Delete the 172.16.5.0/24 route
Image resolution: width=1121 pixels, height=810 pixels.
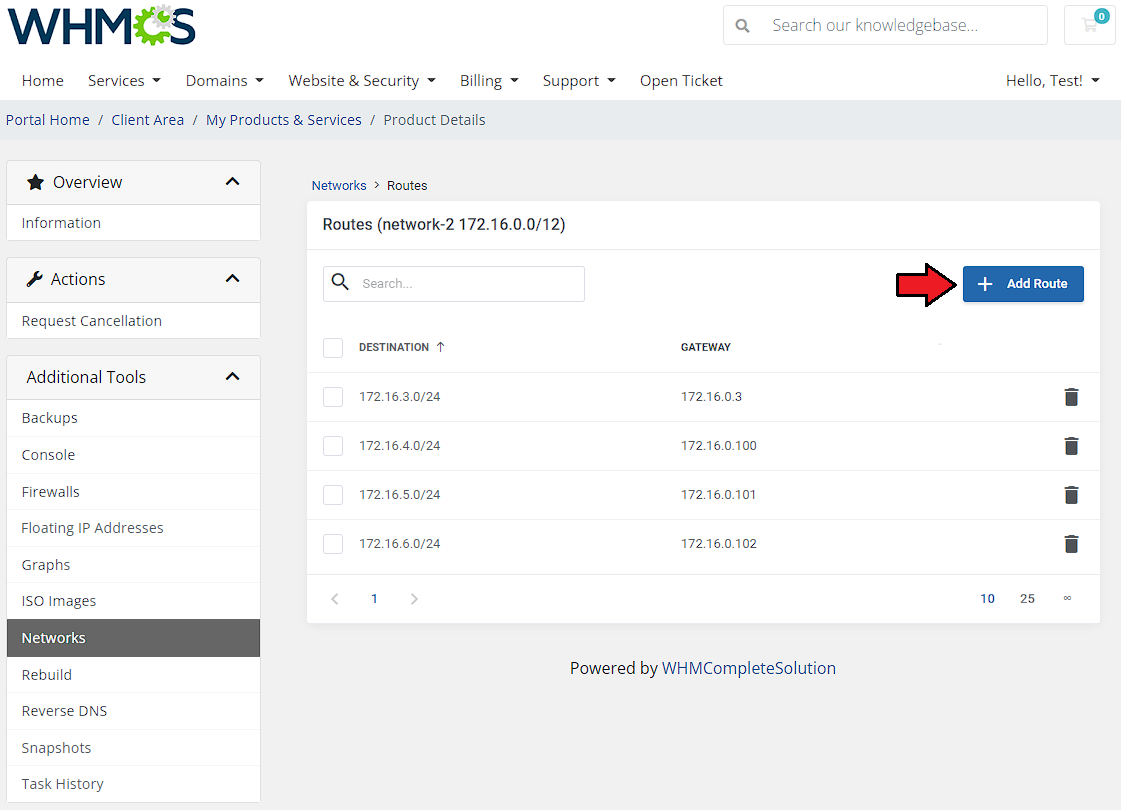pos(1071,495)
